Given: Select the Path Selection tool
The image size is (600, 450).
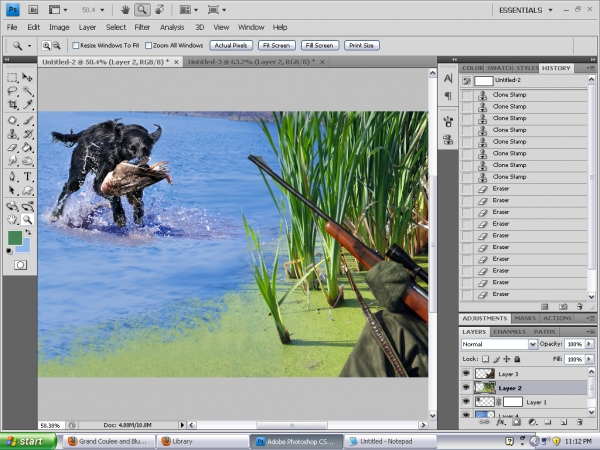Looking at the screenshot, I should (12, 190).
